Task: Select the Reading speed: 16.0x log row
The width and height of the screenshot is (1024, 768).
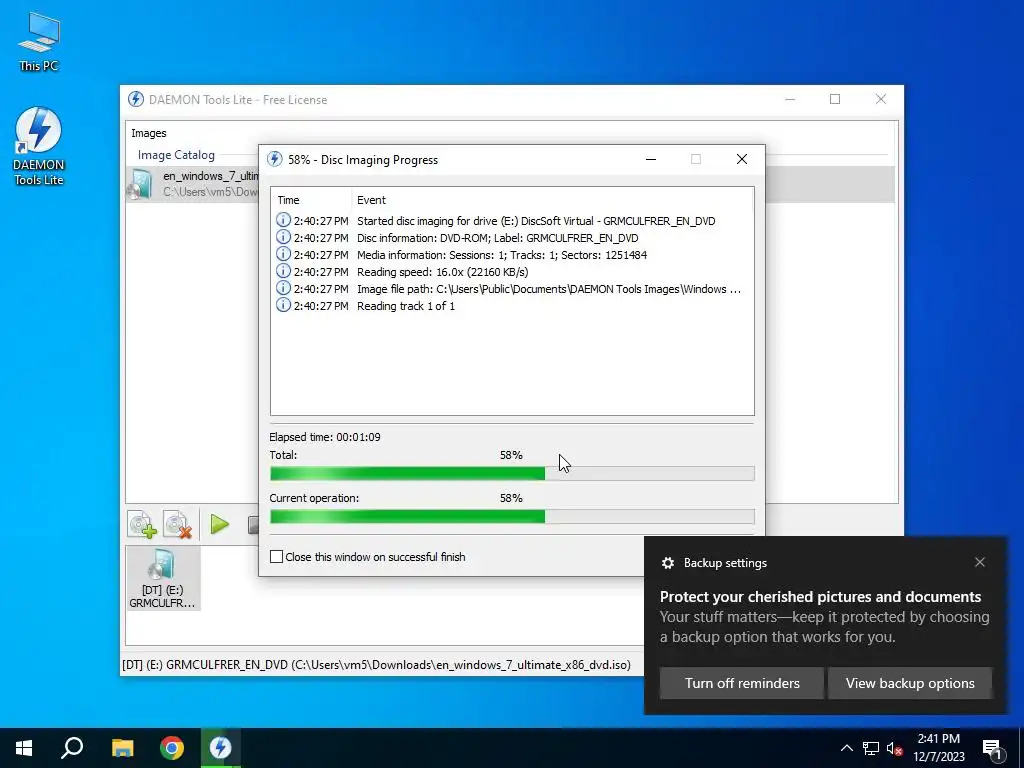Action: tap(512, 272)
